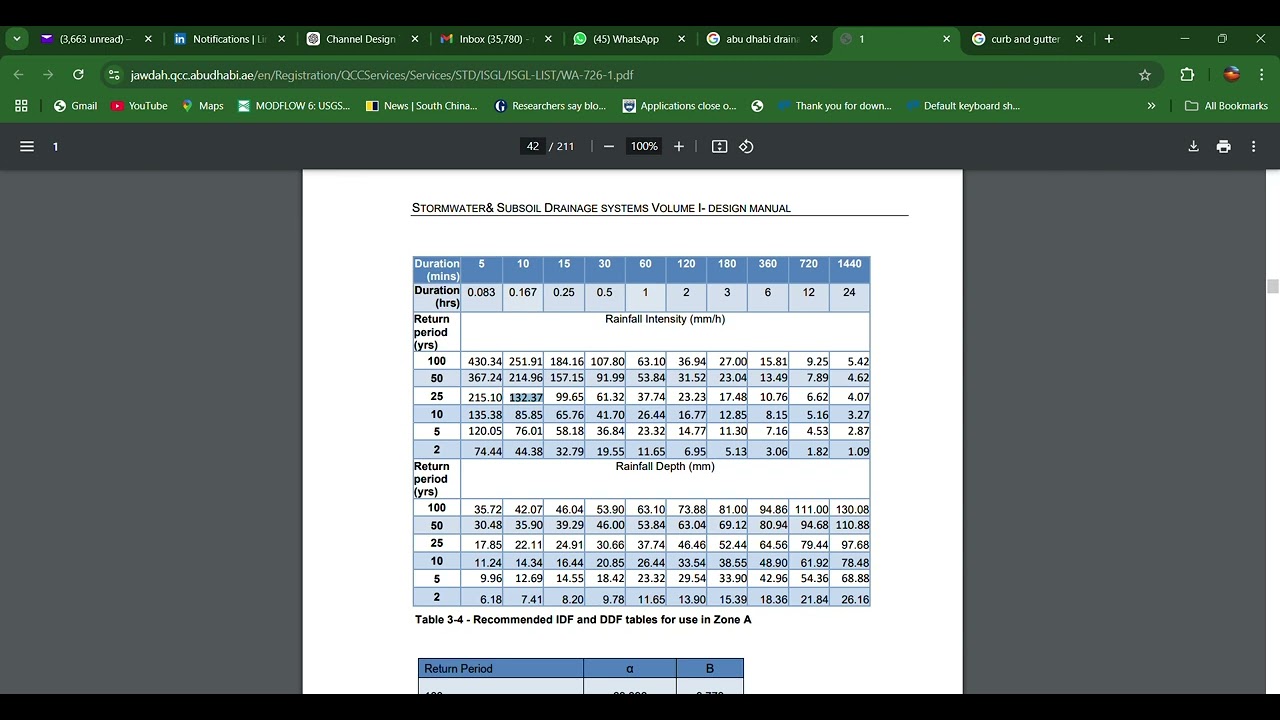The image size is (1280, 720).
Task: Open the All Bookmarks folder
Action: coord(1226,106)
